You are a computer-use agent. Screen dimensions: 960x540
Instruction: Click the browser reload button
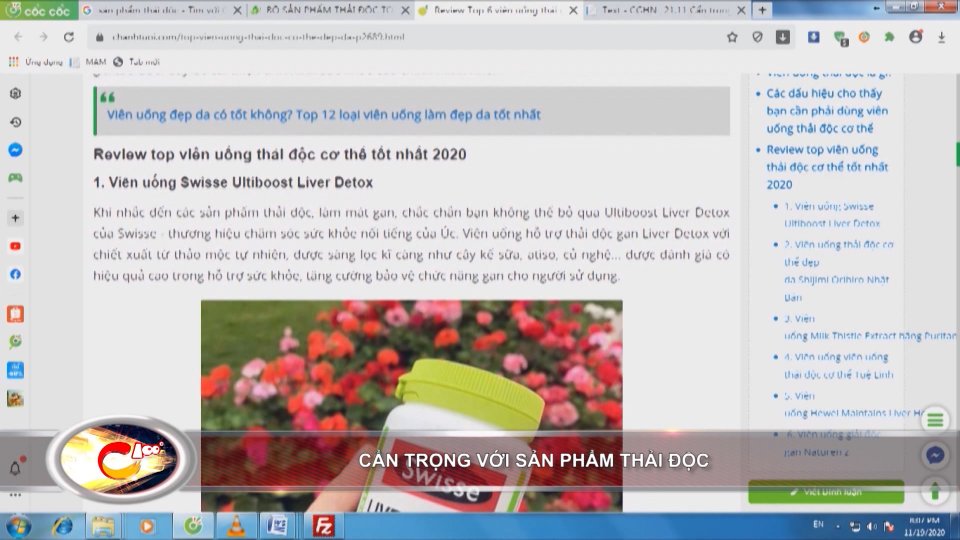[x=68, y=37]
